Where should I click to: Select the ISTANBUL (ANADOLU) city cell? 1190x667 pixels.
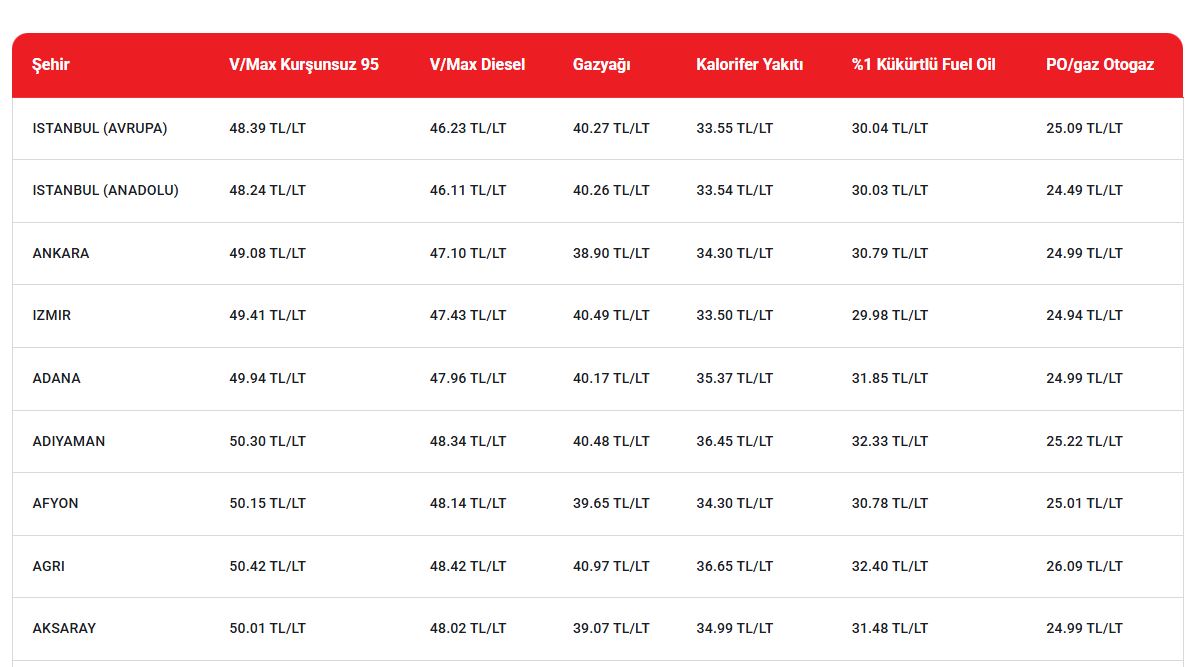(105, 190)
